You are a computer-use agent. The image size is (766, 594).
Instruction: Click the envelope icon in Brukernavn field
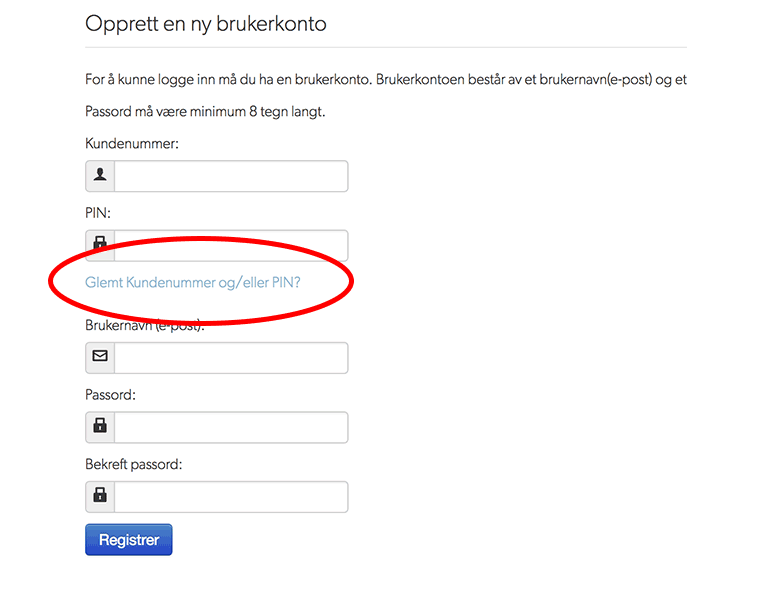100,356
